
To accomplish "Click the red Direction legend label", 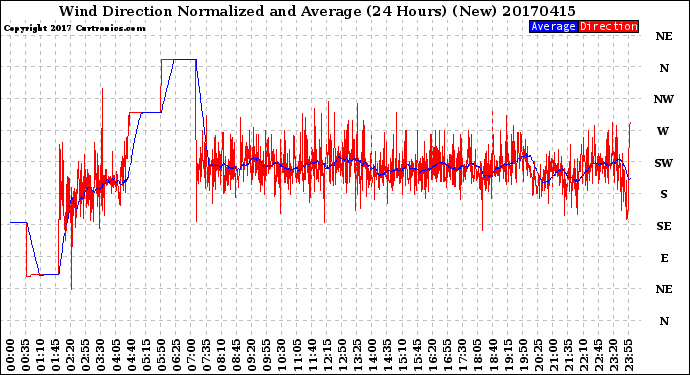I will click(x=608, y=27).
